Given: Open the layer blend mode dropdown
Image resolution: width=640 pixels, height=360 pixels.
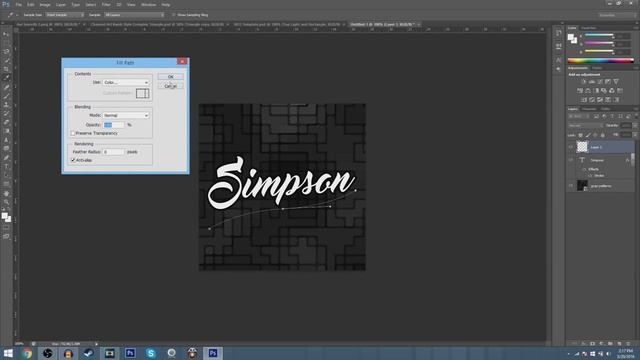Looking at the screenshot, I should pyautogui.click(x=585, y=126).
